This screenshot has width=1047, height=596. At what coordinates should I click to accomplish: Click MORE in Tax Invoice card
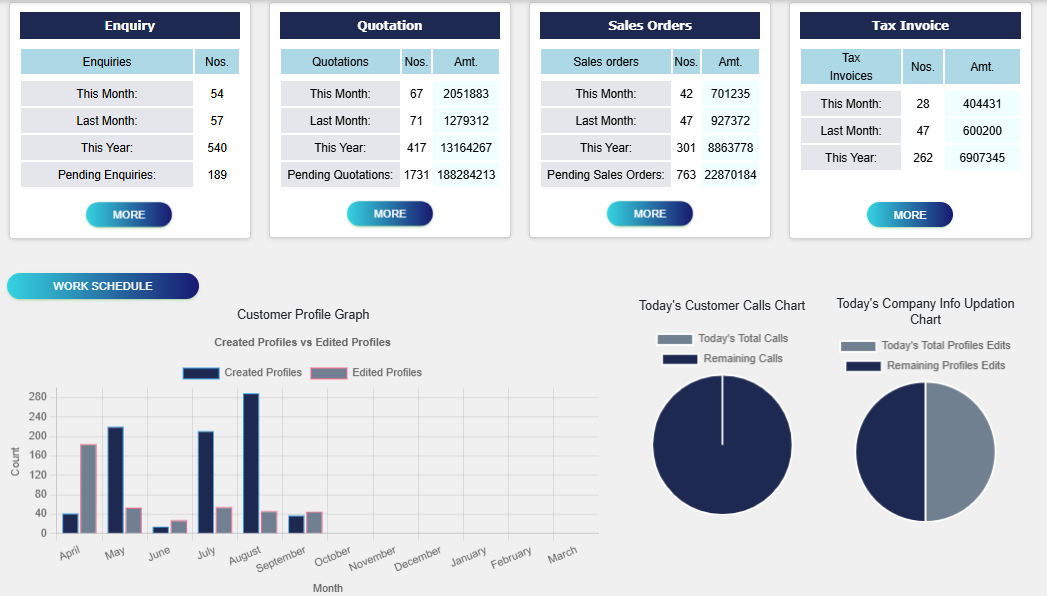click(909, 215)
